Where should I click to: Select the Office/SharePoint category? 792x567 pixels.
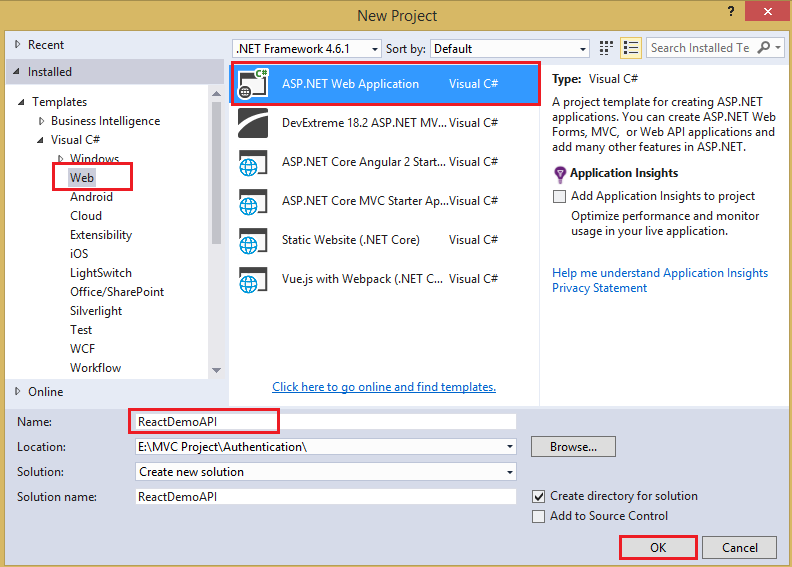tap(117, 292)
